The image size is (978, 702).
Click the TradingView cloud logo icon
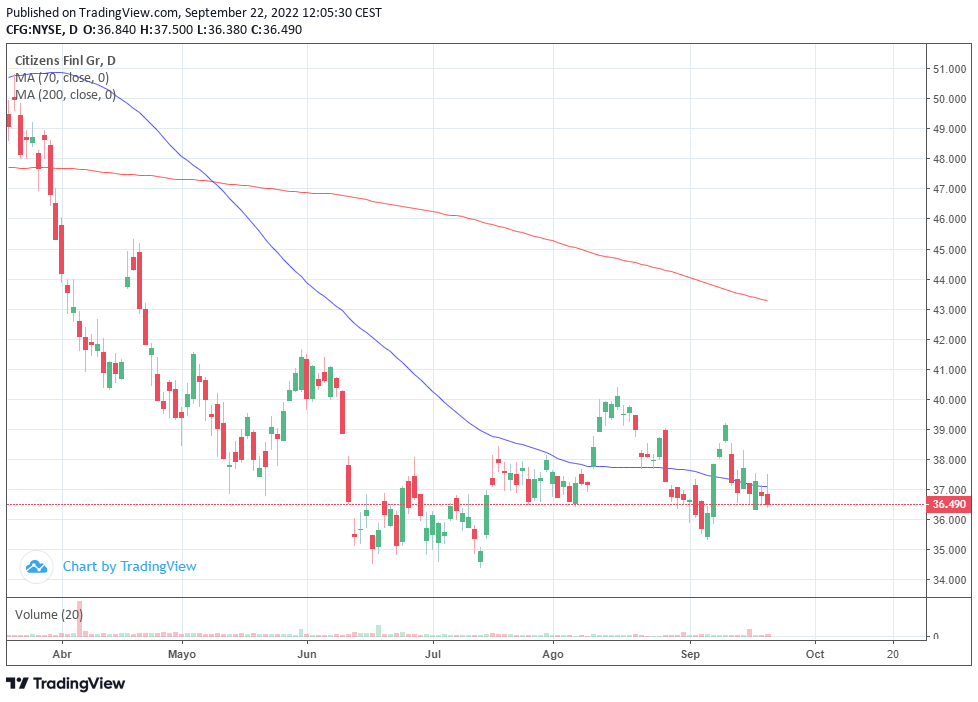[36, 567]
